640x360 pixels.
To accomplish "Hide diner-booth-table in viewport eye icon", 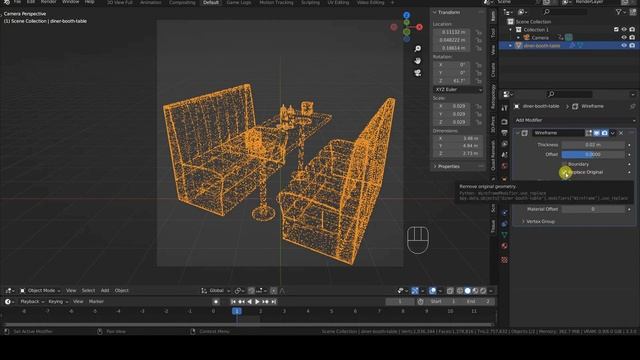I will point(624,46).
